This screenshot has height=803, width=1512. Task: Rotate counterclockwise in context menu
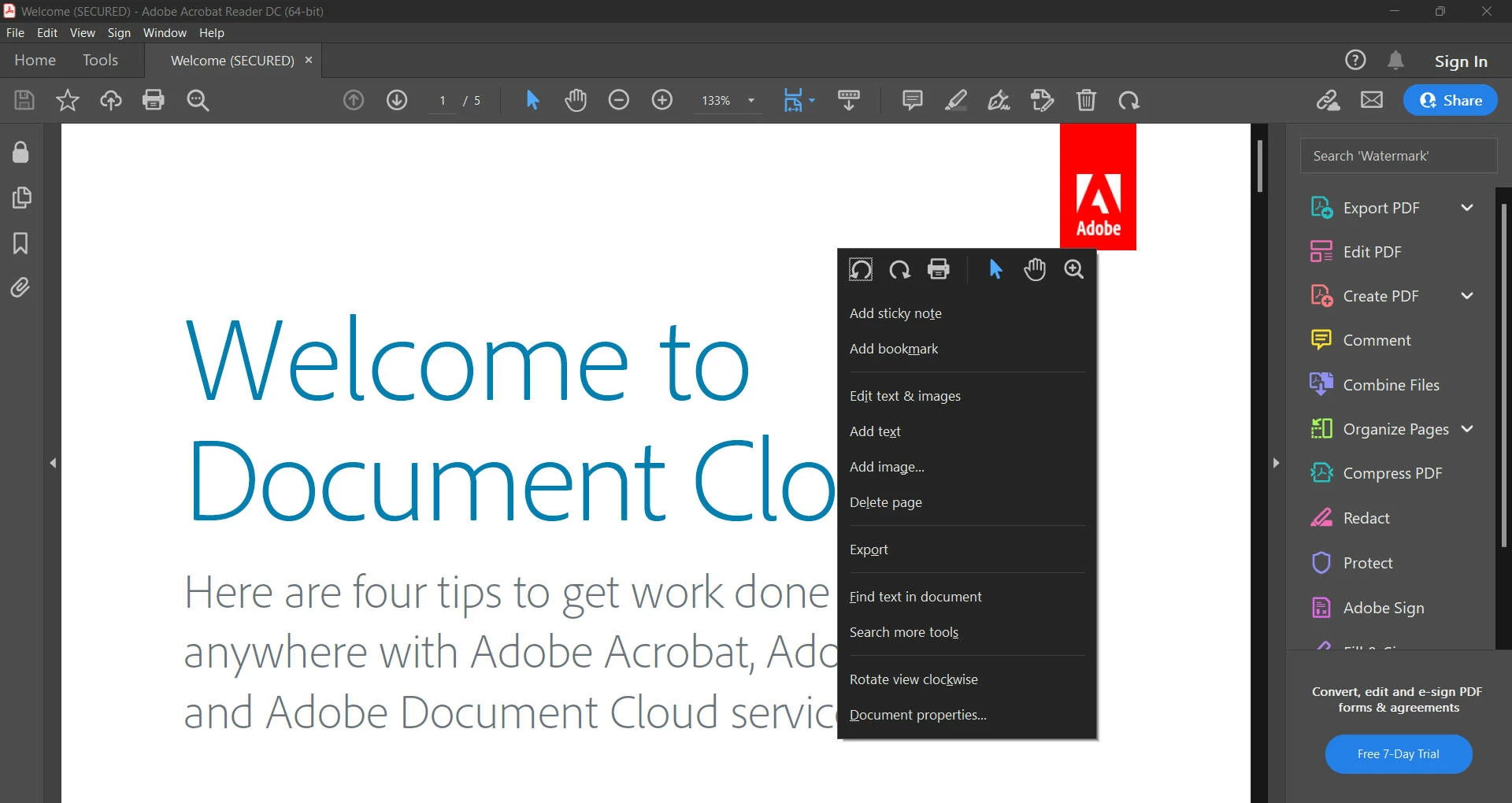coord(861,269)
